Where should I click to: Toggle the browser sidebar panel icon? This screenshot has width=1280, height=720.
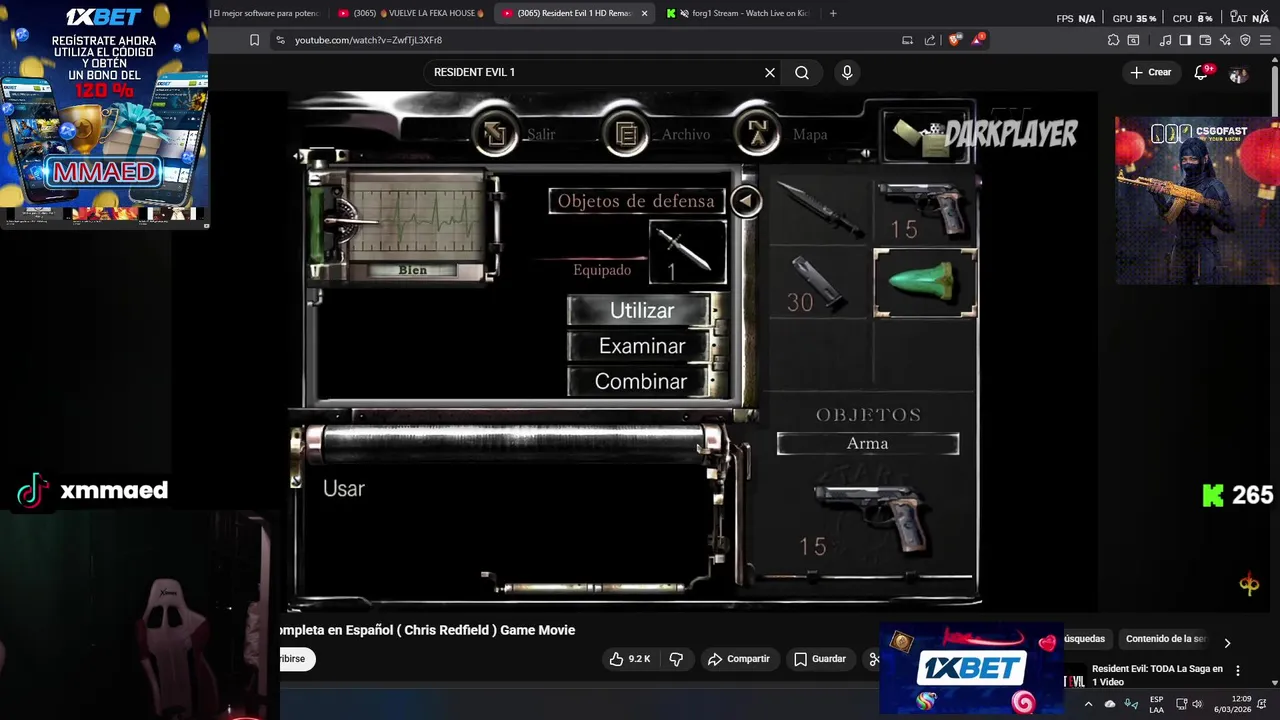point(1185,40)
